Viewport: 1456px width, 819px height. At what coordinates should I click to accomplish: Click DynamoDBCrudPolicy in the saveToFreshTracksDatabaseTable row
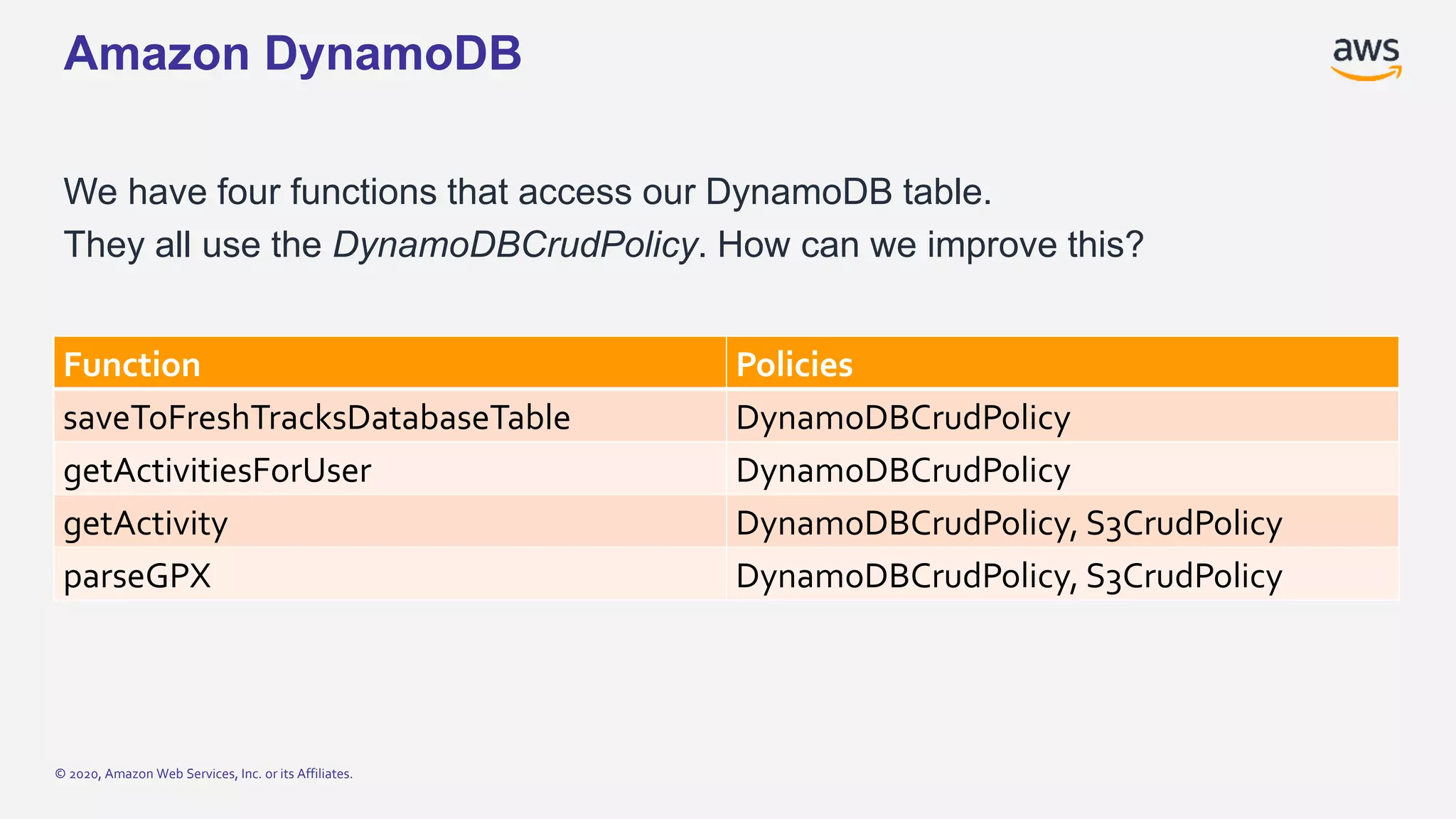pos(903,417)
